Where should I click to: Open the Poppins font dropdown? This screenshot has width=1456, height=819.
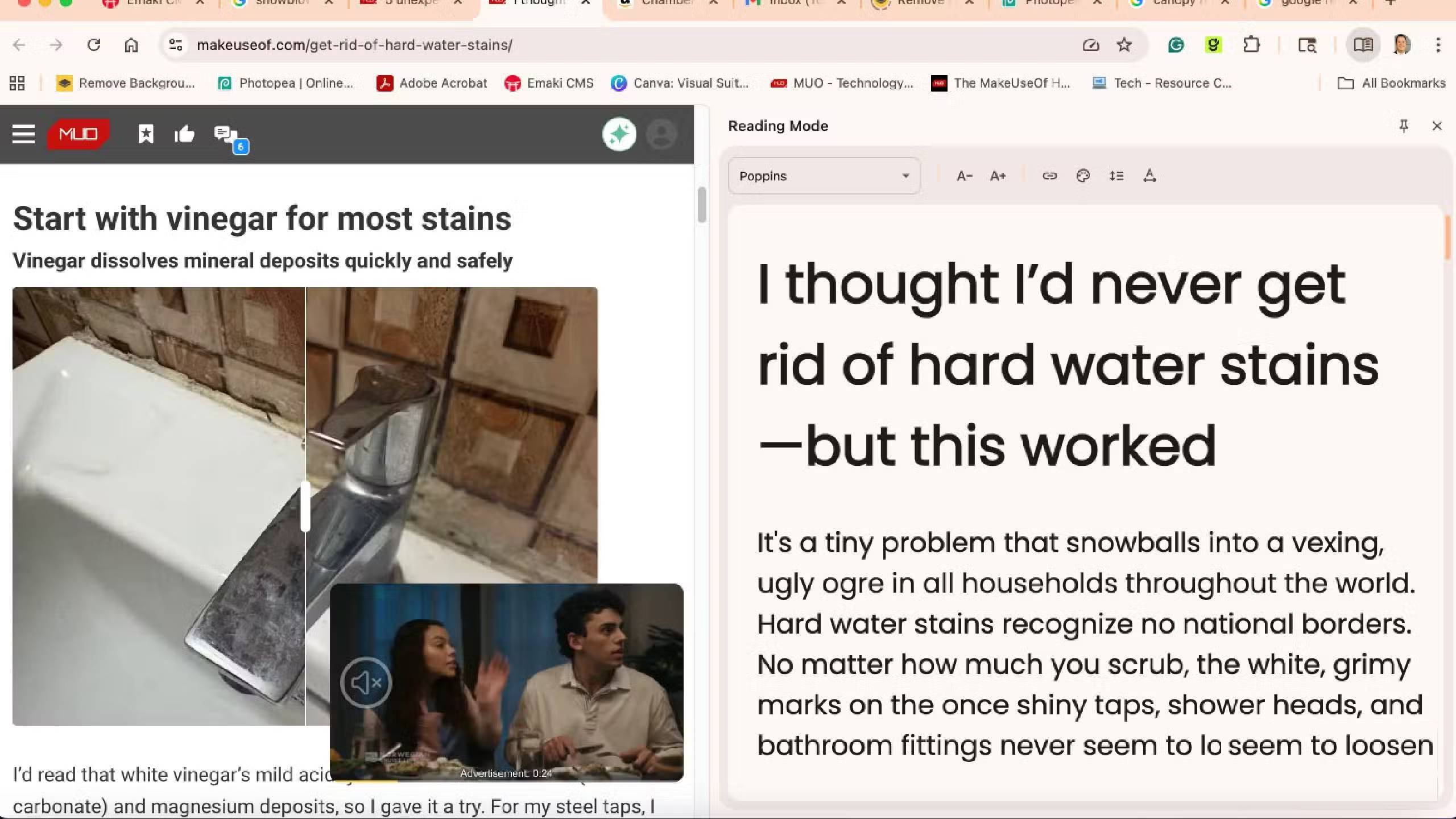coord(824,176)
